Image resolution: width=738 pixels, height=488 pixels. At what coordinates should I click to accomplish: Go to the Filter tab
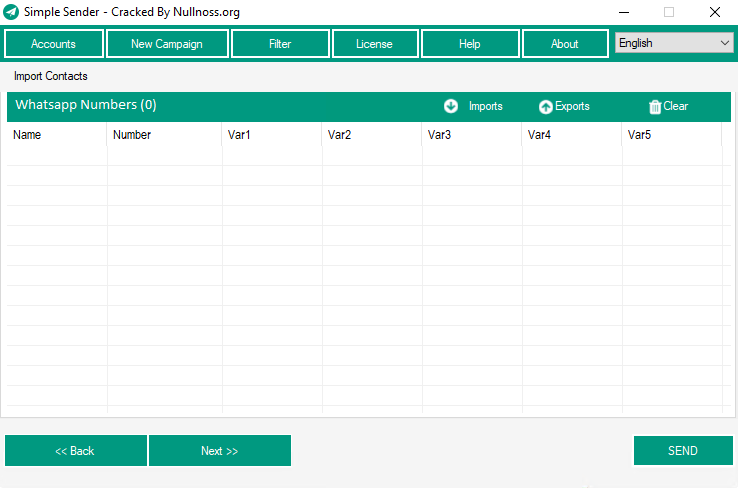(x=280, y=44)
